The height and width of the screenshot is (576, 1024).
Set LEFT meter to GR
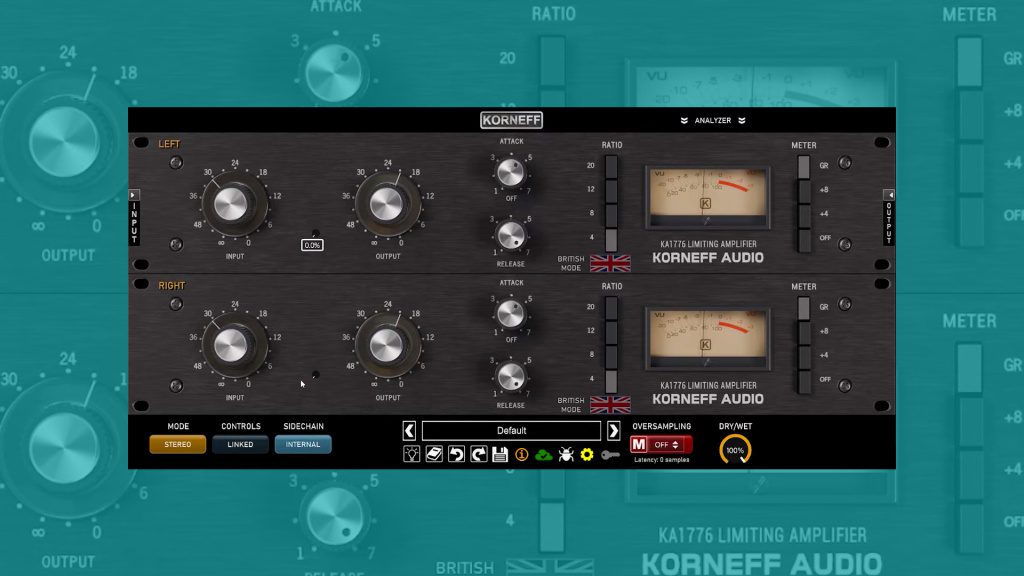(x=804, y=167)
